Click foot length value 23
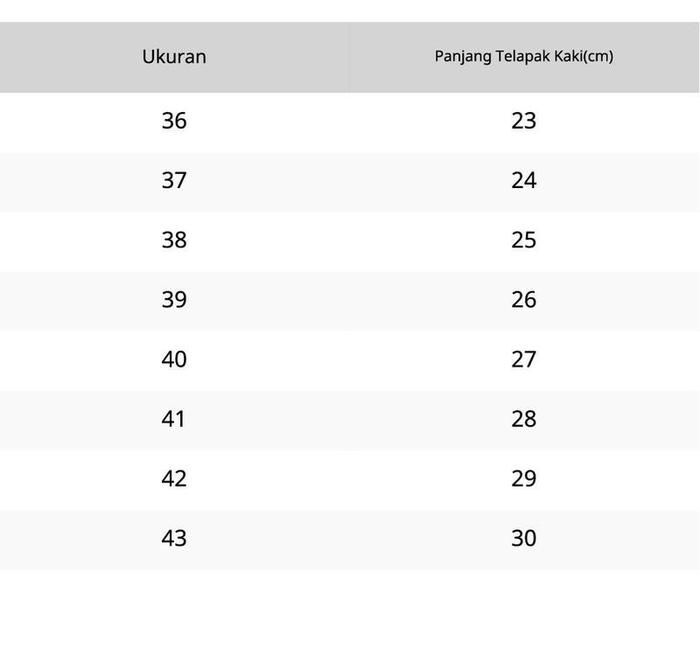Viewport: 700px width, 670px height. click(x=524, y=121)
